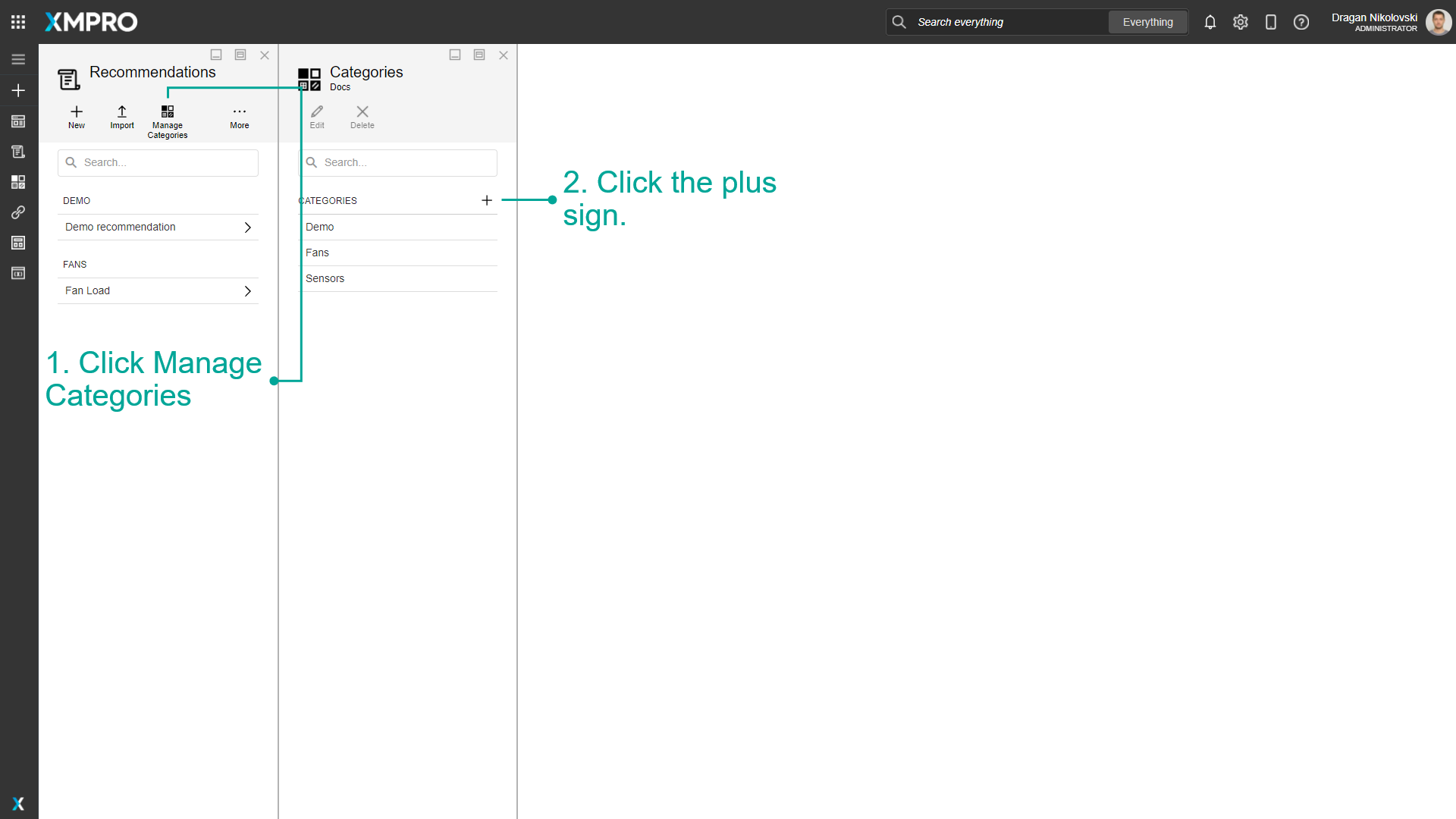Click New in Recommendations toolbar

click(x=77, y=117)
